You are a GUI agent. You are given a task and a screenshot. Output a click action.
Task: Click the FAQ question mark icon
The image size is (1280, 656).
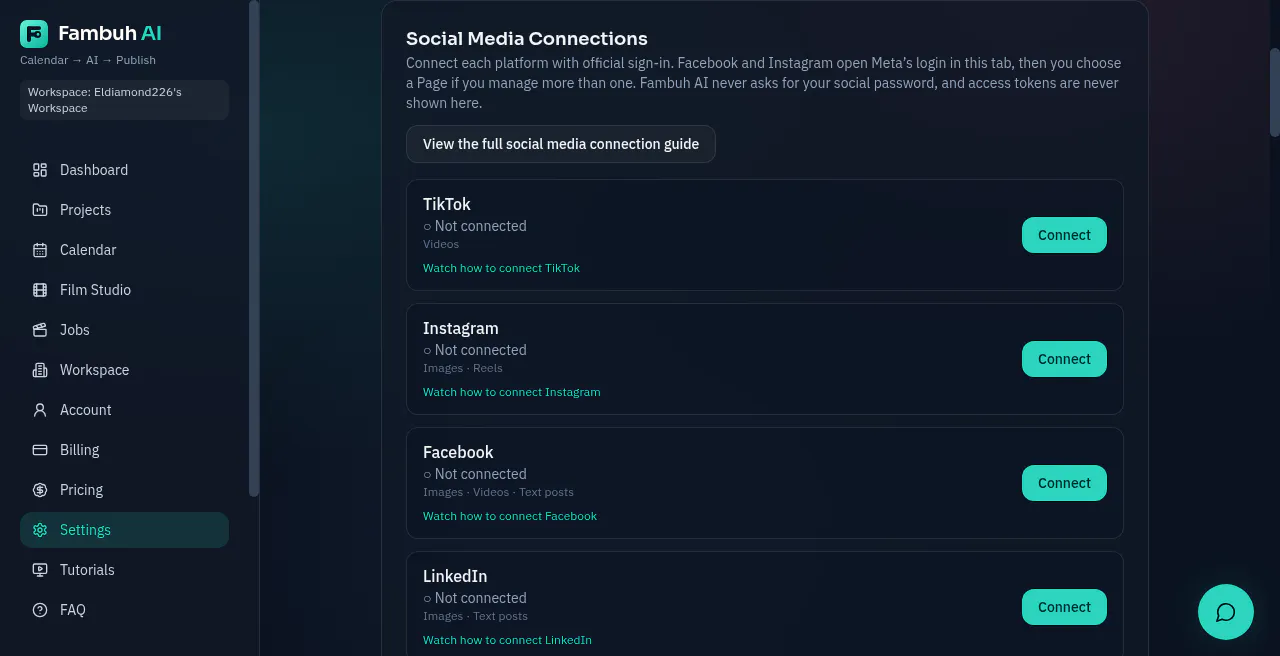point(40,610)
